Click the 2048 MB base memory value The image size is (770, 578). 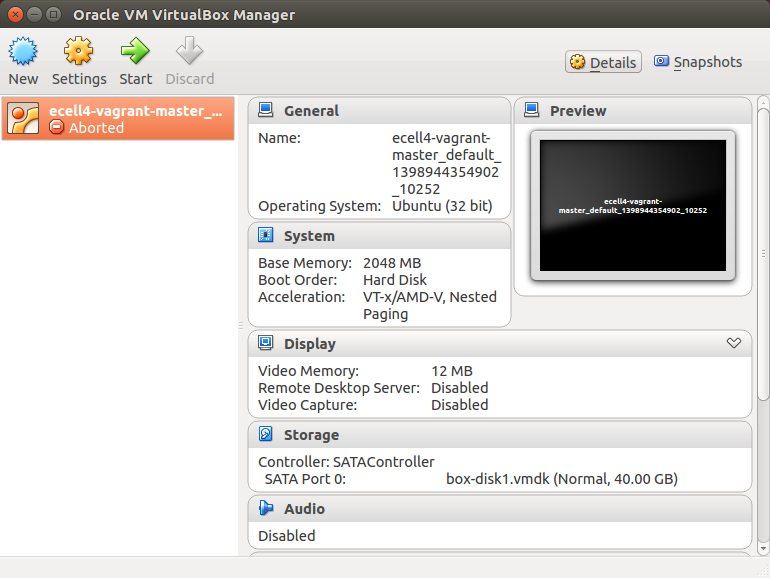tap(392, 263)
